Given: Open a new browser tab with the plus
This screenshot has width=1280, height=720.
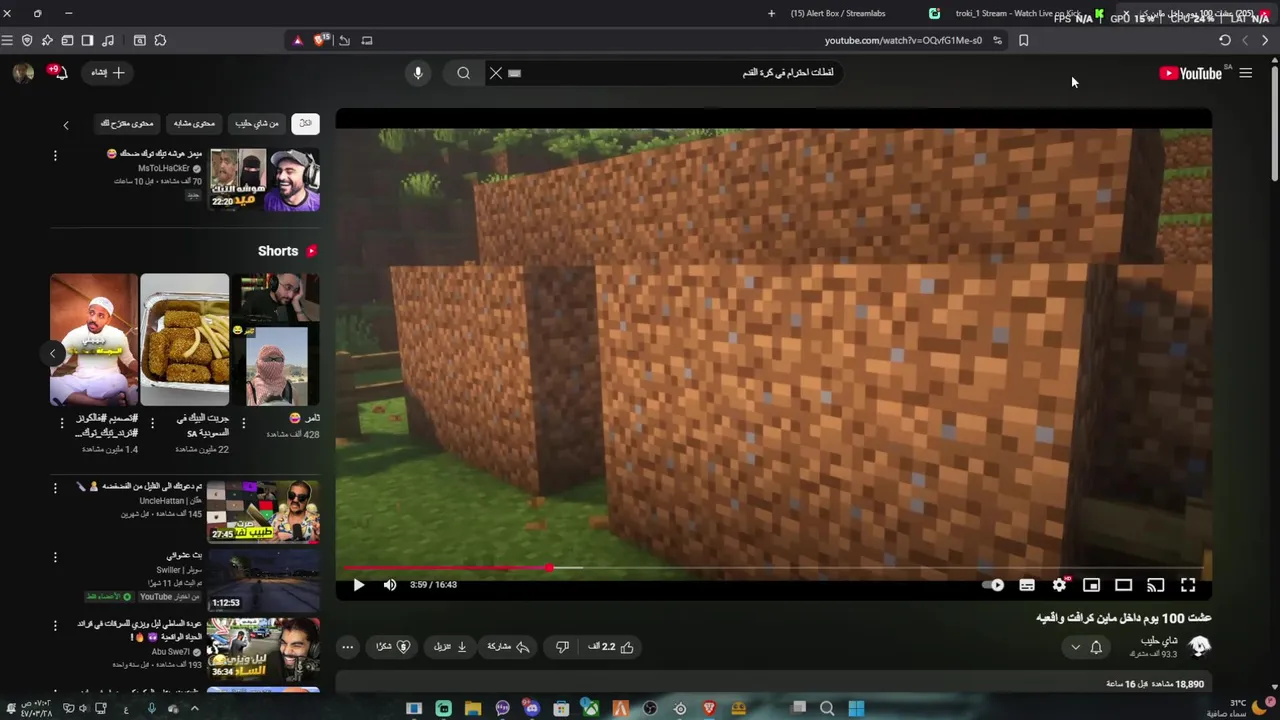Looking at the screenshot, I should click(x=771, y=13).
